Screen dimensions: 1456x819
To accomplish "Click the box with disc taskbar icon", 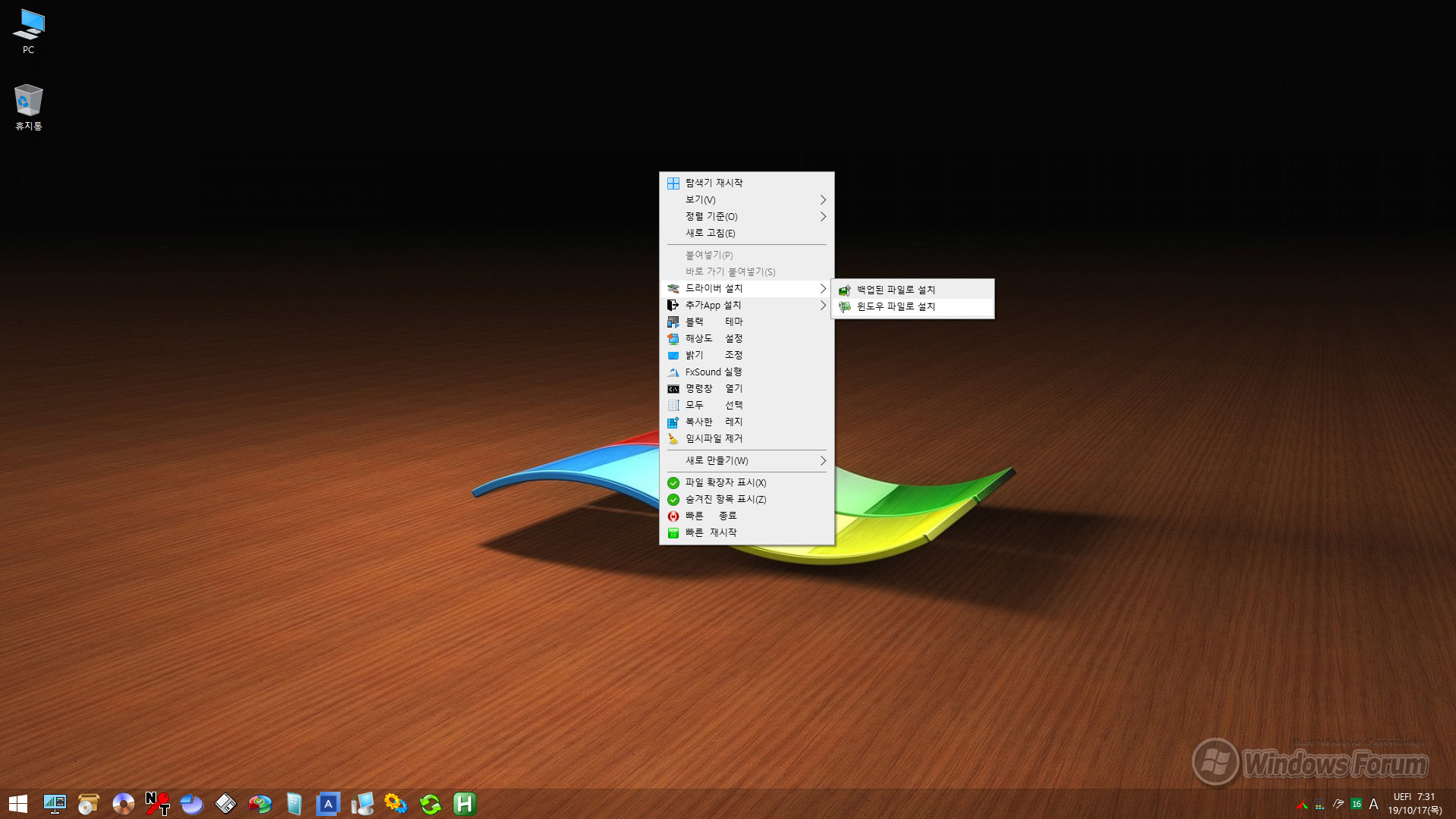I will pos(89,804).
